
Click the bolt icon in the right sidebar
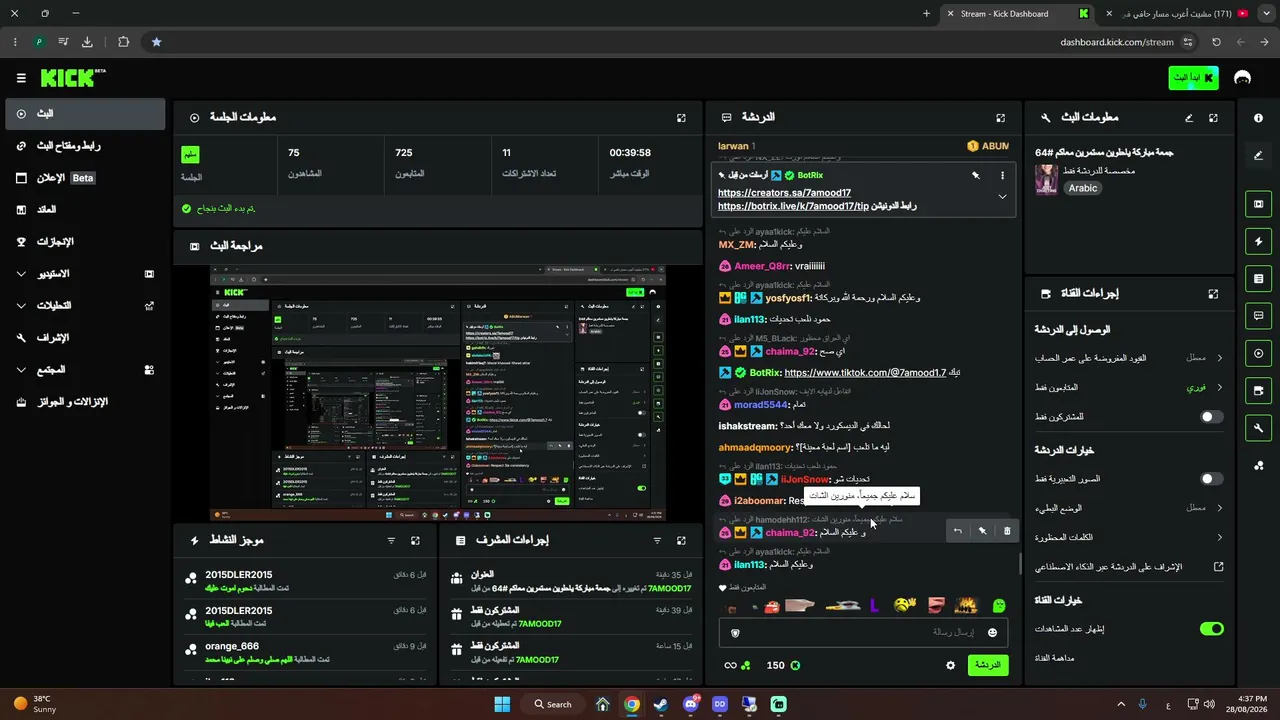(x=1258, y=241)
